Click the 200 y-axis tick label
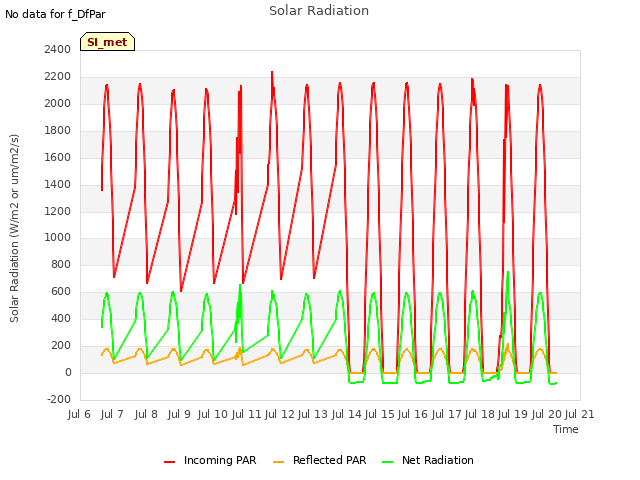 (x=61, y=346)
